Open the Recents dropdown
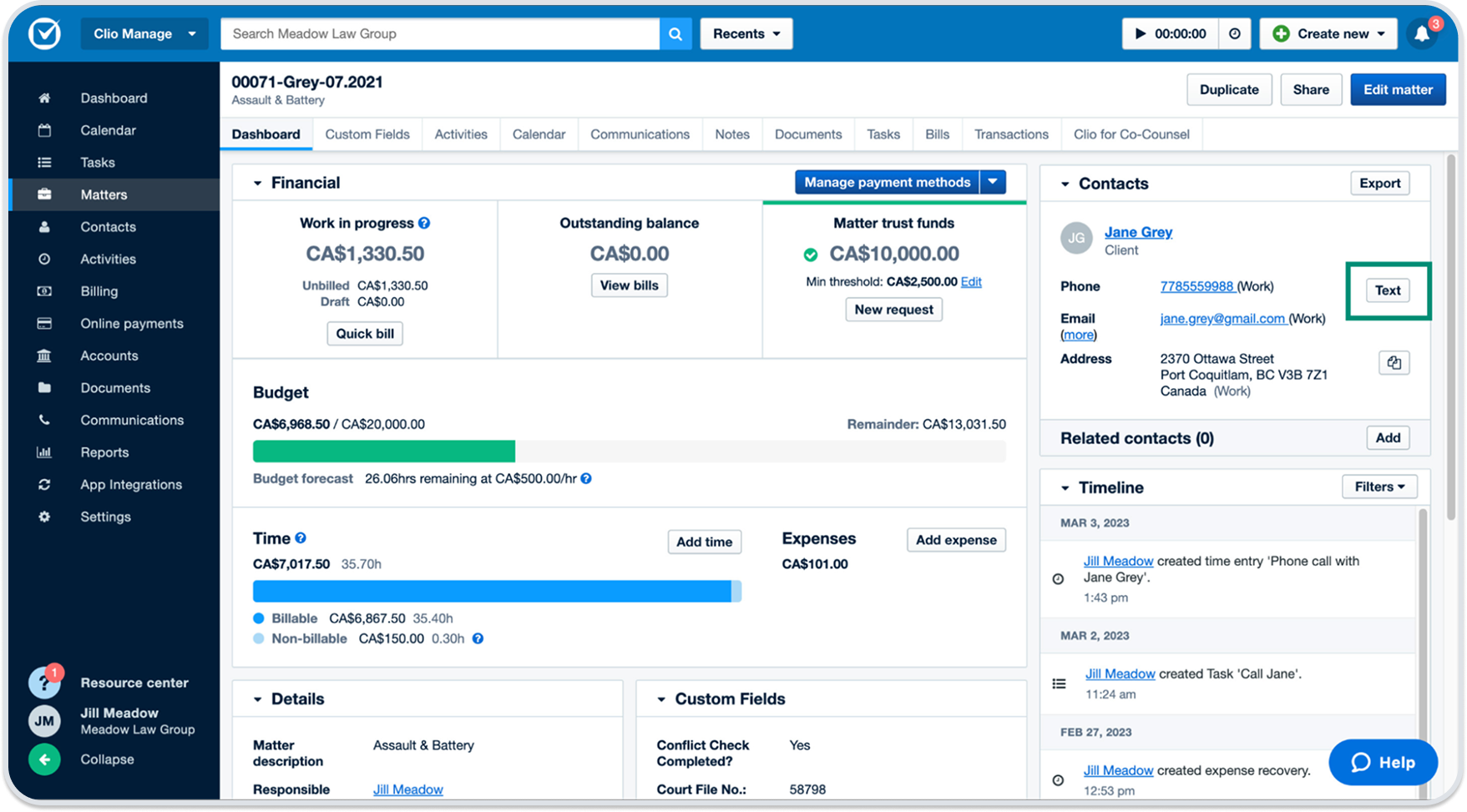Screen dimensions: 1467x812 tap(746, 33)
